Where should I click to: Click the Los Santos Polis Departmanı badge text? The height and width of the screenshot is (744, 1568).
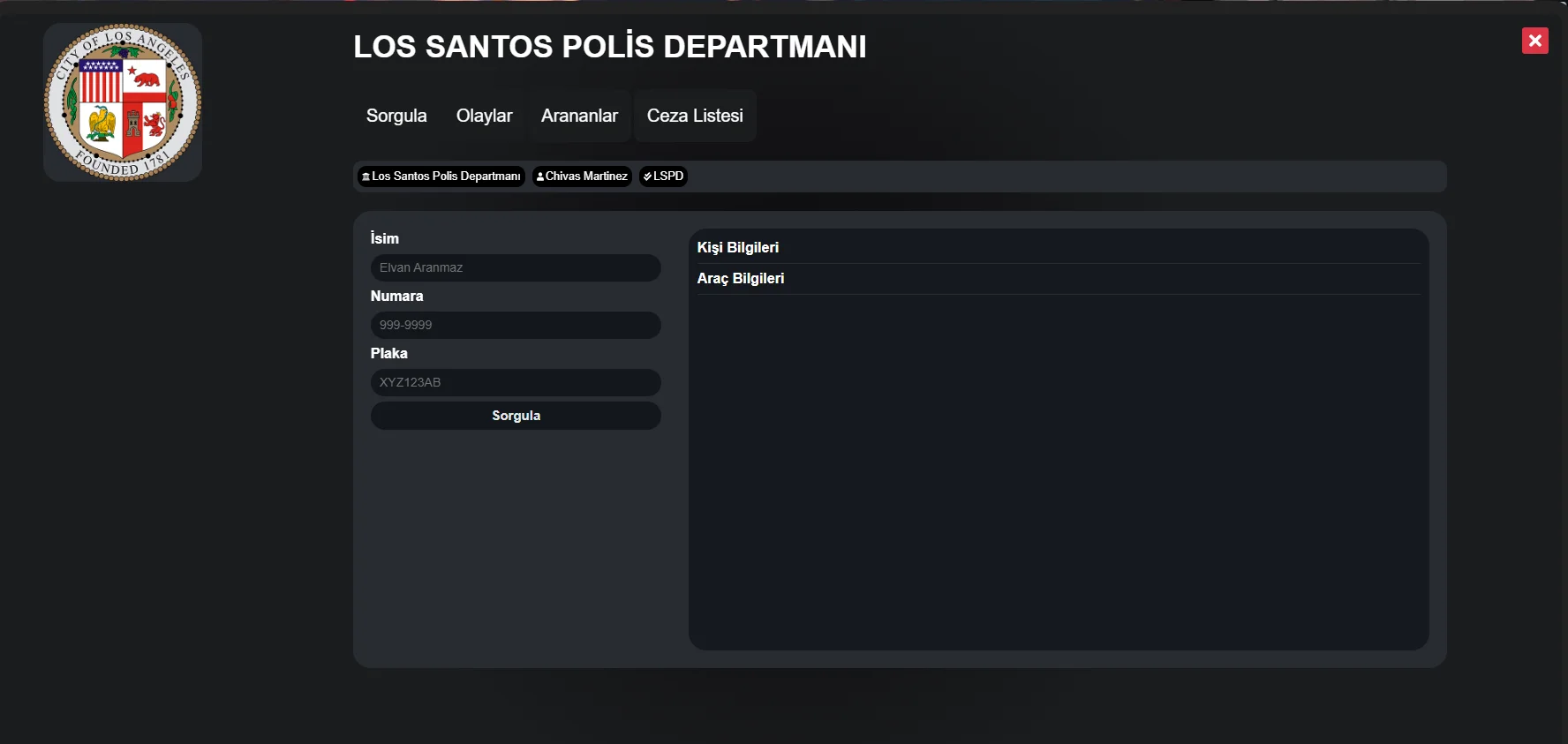coord(446,177)
